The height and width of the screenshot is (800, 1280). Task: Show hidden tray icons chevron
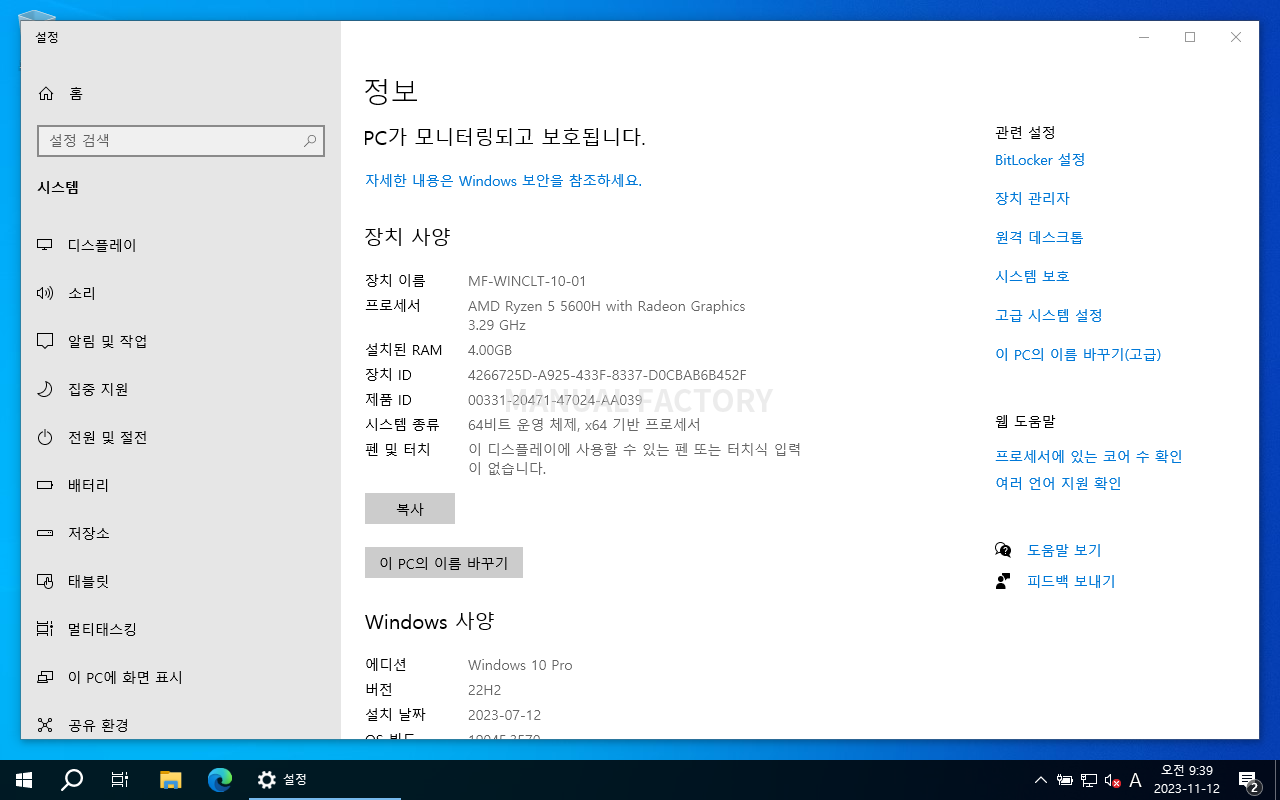[x=1041, y=780]
